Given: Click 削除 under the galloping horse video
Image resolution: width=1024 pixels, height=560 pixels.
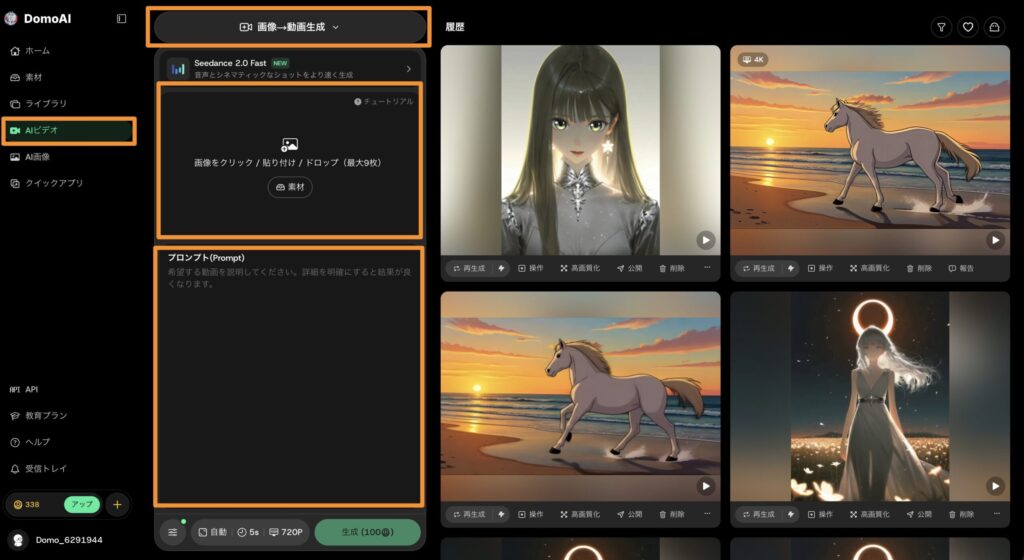Looking at the screenshot, I should coord(671,514).
